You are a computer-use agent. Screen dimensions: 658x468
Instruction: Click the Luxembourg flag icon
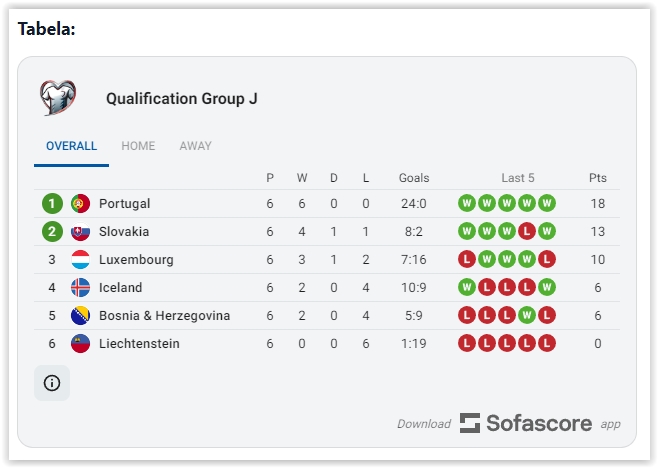pyautogui.click(x=81, y=260)
